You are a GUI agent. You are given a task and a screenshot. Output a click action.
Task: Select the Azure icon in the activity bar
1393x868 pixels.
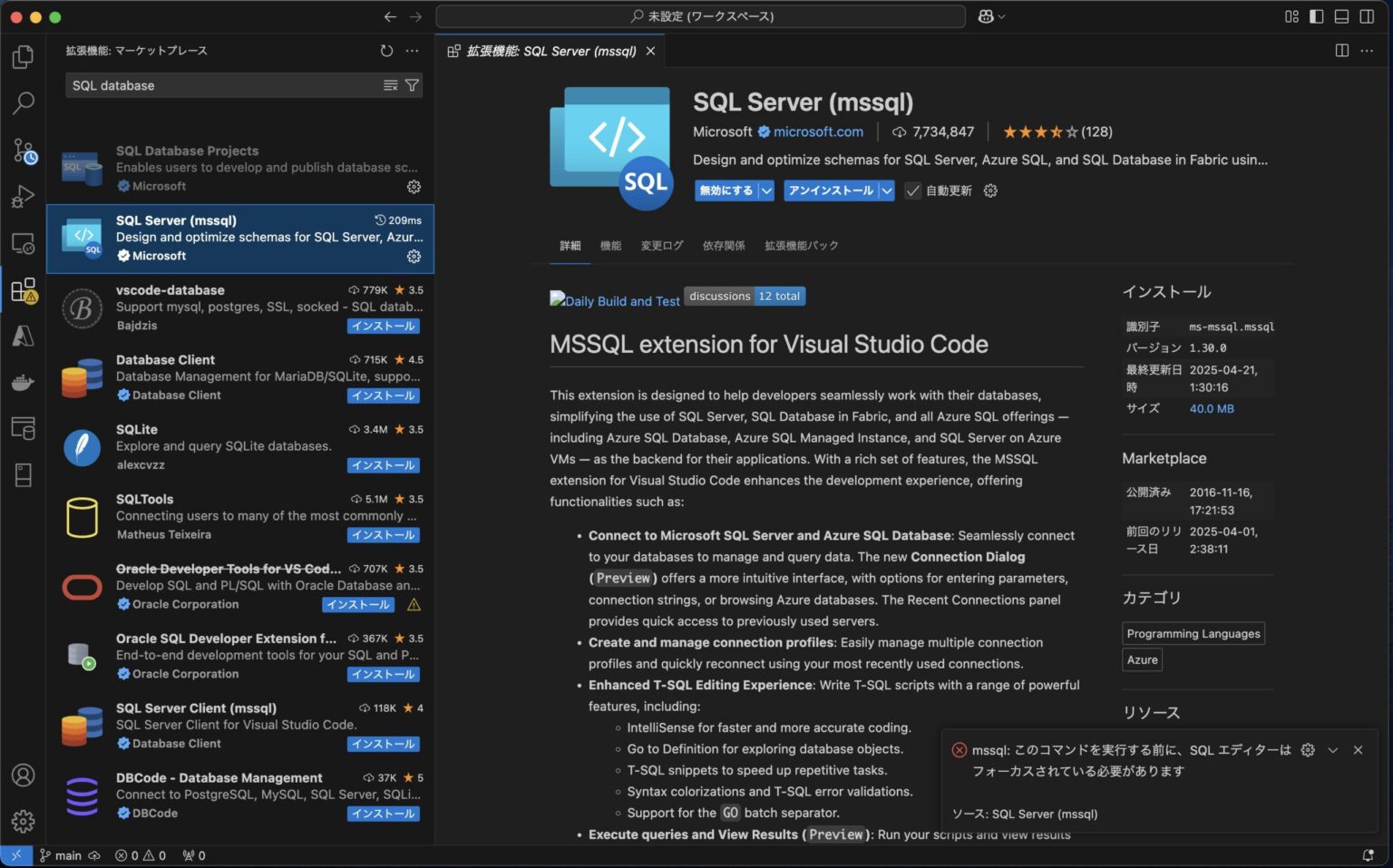click(23, 336)
